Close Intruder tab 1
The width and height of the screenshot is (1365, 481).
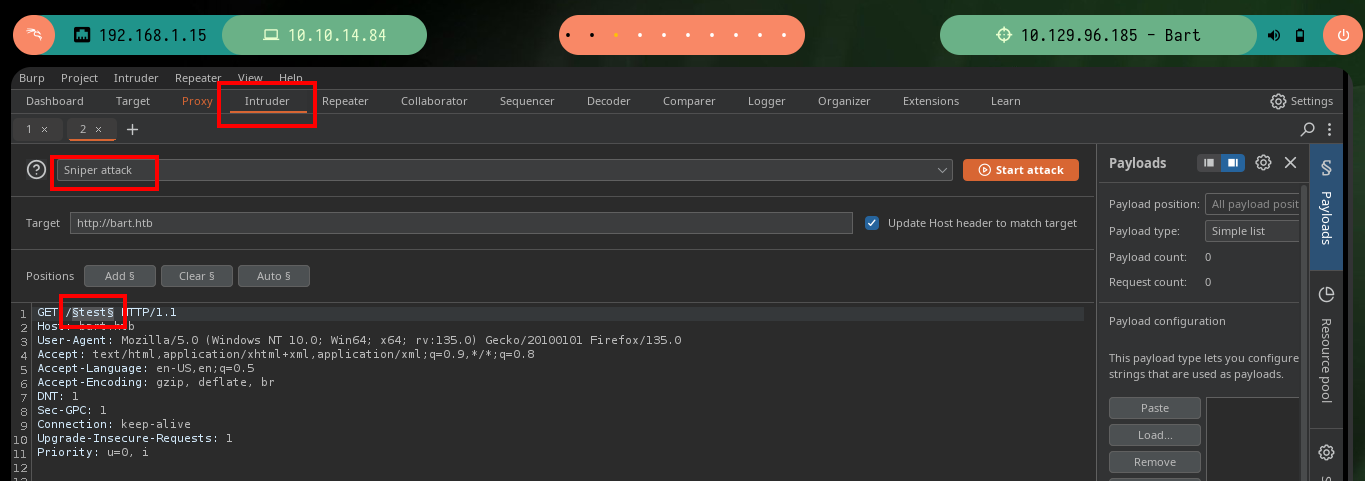[44, 130]
